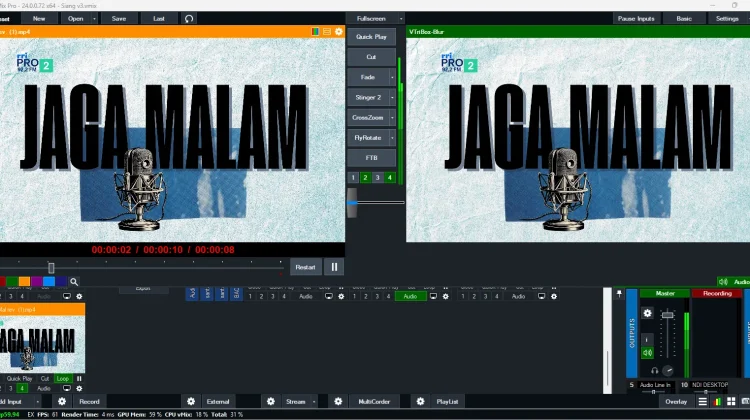
Task: Mute Master audio output speaker button
Action: [x=647, y=353]
